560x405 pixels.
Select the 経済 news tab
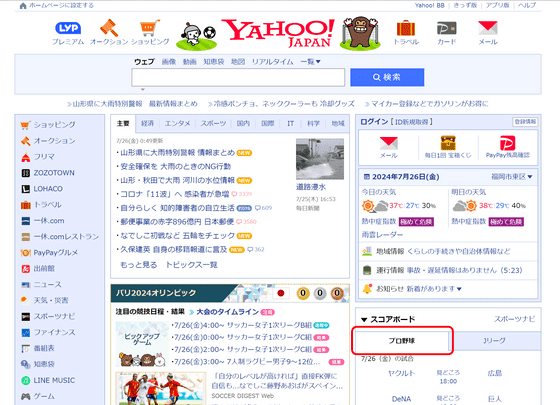[148, 124]
